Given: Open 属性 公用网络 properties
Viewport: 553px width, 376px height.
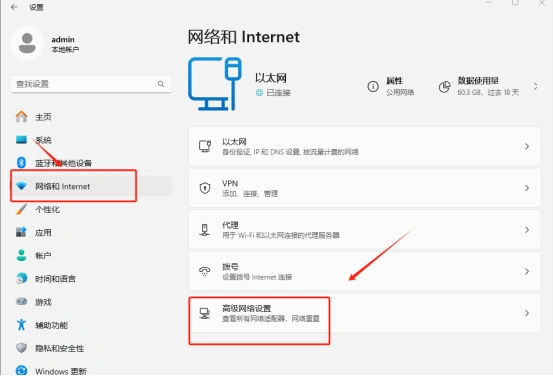Looking at the screenshot, I should click(x=391, y=86).
